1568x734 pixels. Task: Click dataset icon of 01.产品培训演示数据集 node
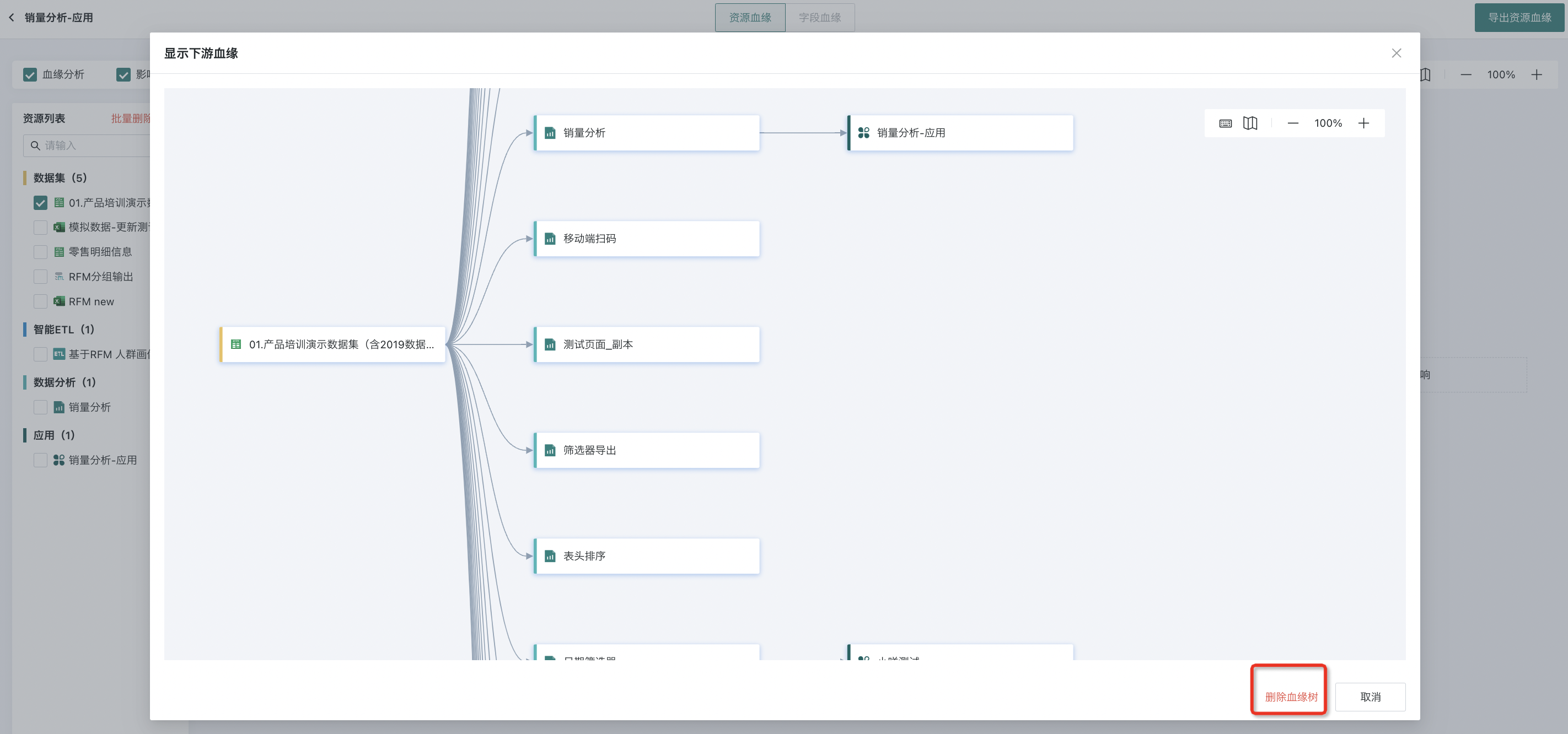(x=235, y=344)
